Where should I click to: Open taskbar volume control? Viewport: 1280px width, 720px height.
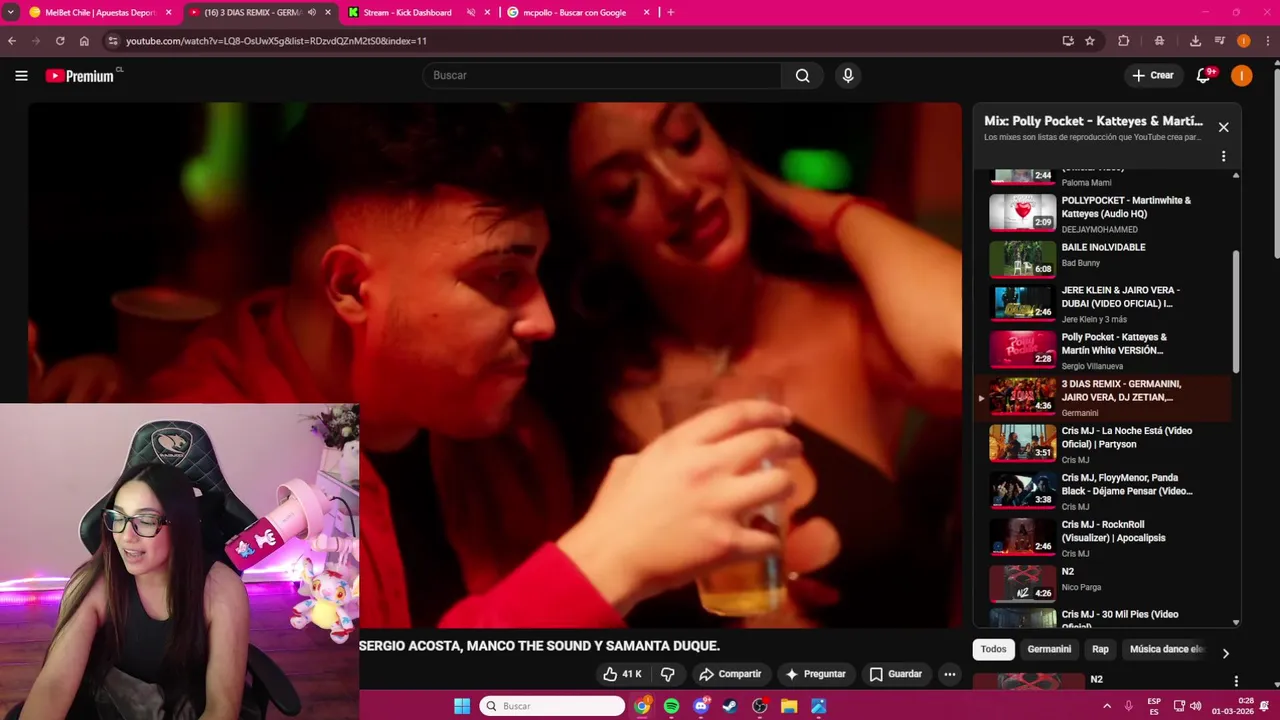(1198, 706)
